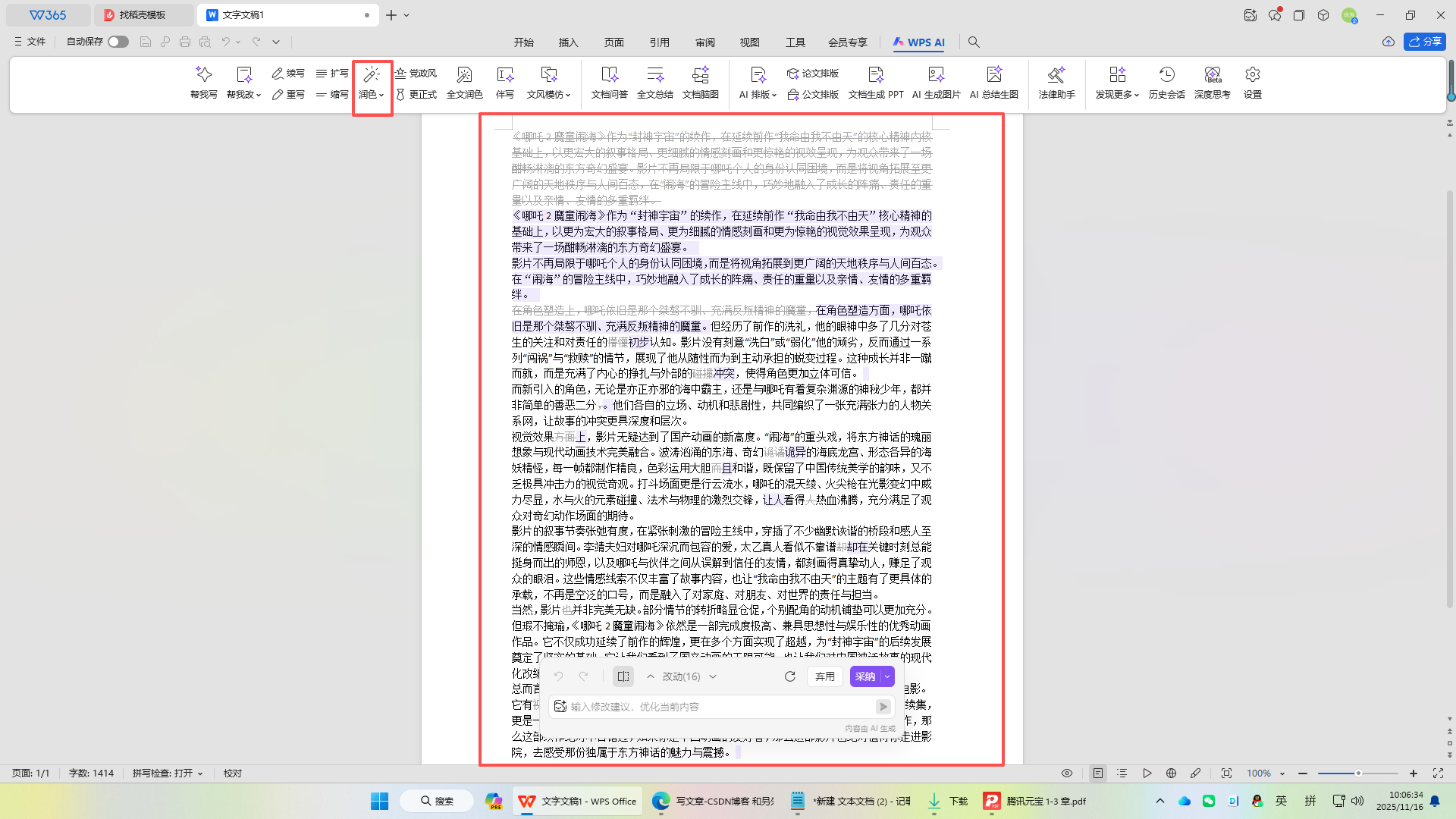Open the 文档问答 document Q&A tool
This screenshot has height=819, width=1456.
(609, 82)
